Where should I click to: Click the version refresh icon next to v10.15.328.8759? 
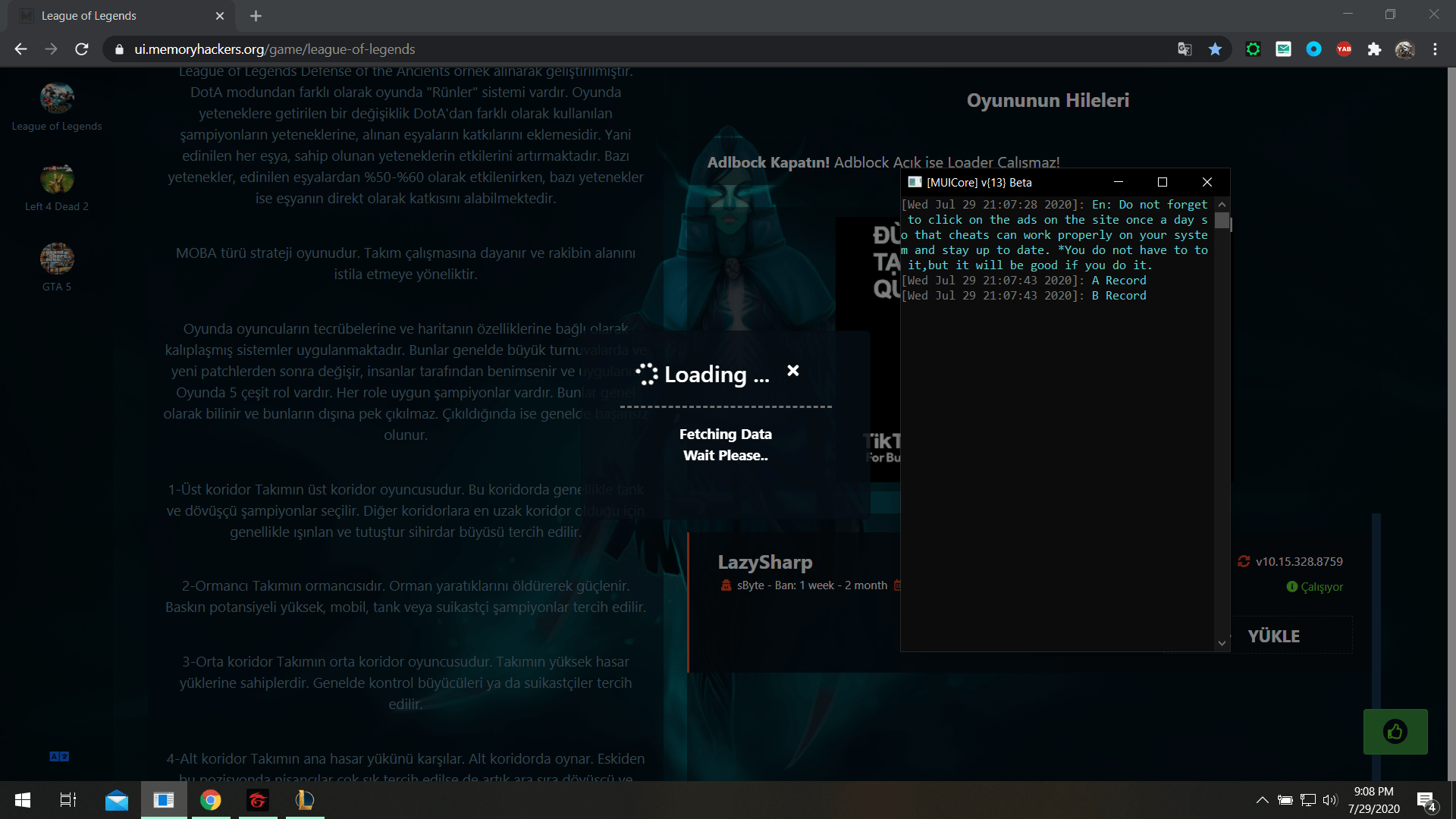[1244, 561]
